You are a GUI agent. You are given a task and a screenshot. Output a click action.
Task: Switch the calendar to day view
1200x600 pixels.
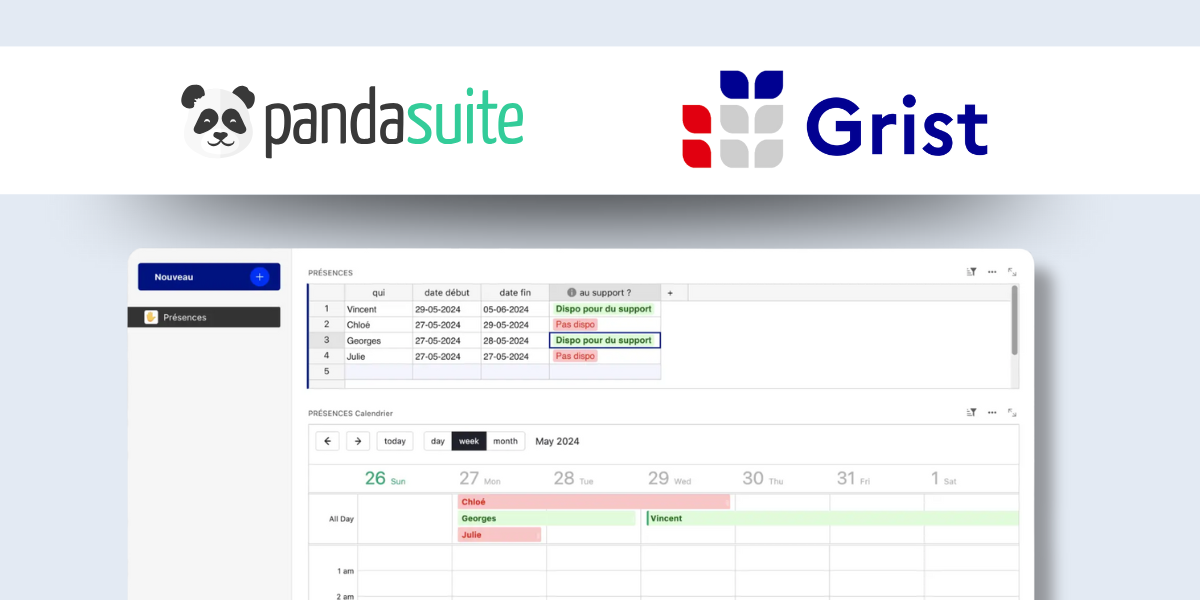tap(437, 440)
